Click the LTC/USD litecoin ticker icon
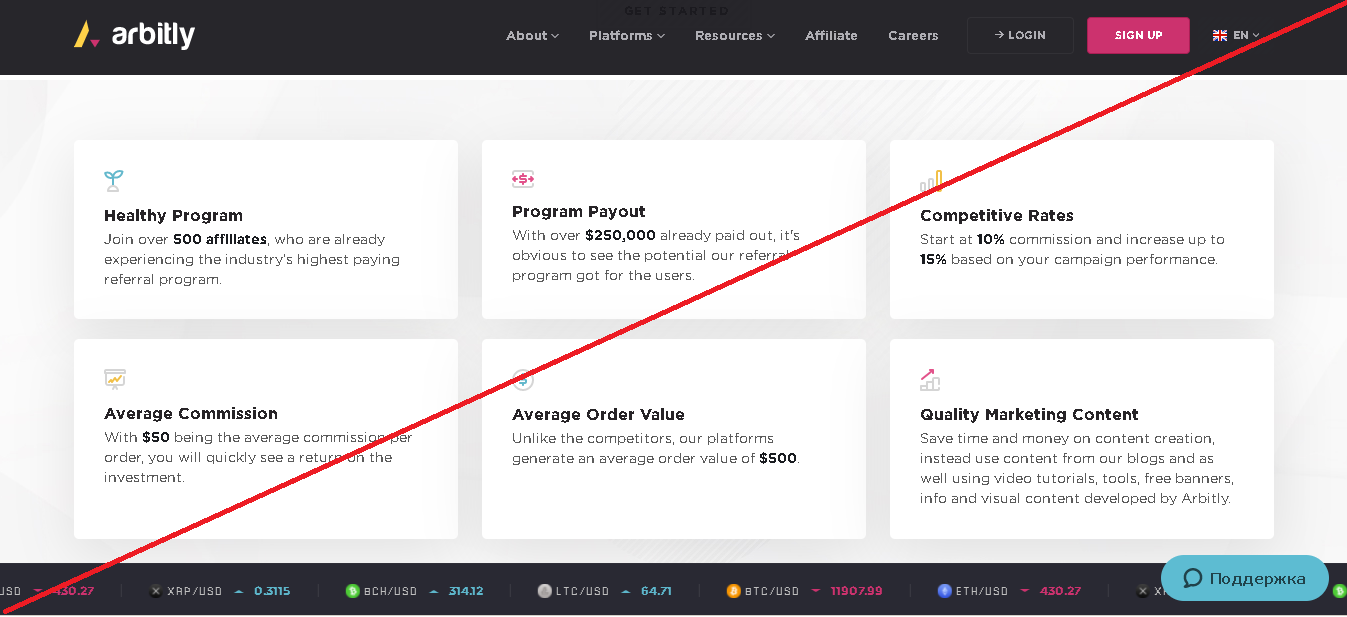Viewport: 1347px width, 617px height. pos(544,591)
